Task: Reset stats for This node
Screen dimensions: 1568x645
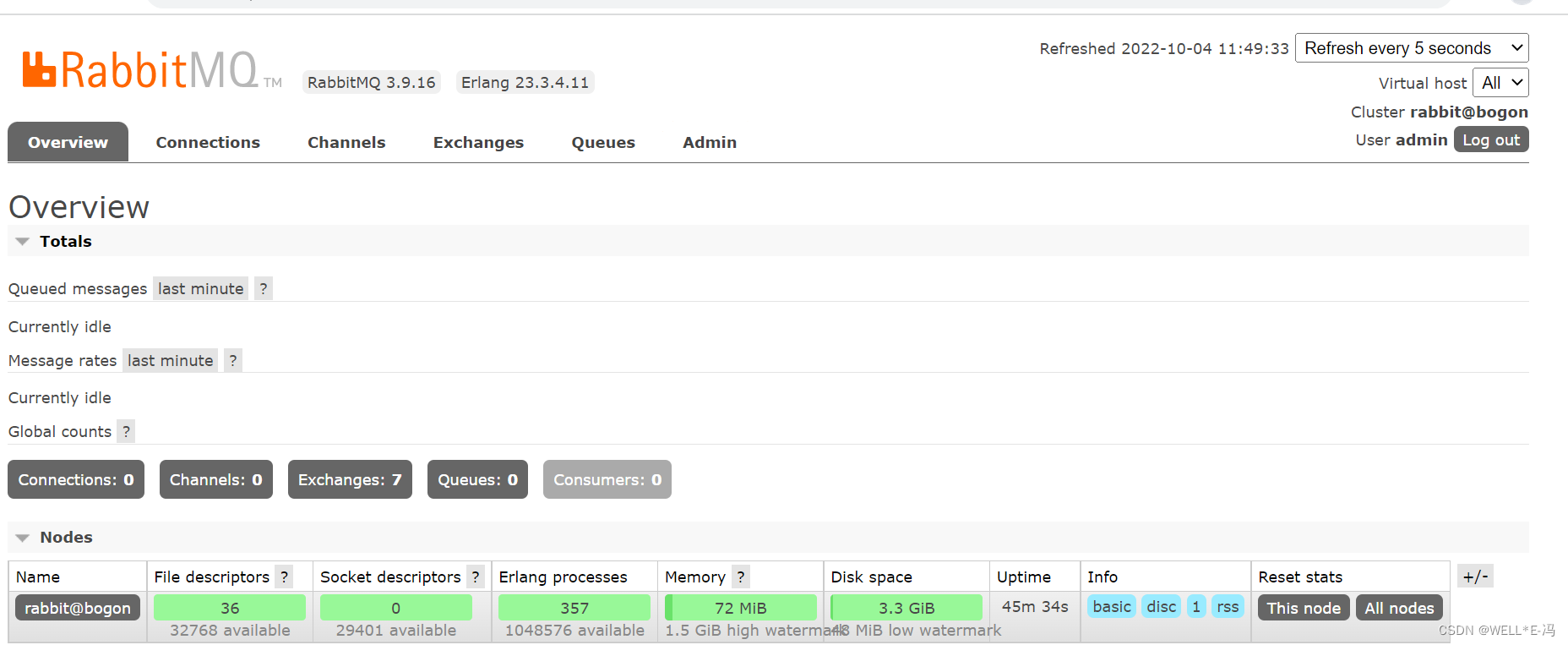Action: pyautogui.click(x=1304, y=608)
